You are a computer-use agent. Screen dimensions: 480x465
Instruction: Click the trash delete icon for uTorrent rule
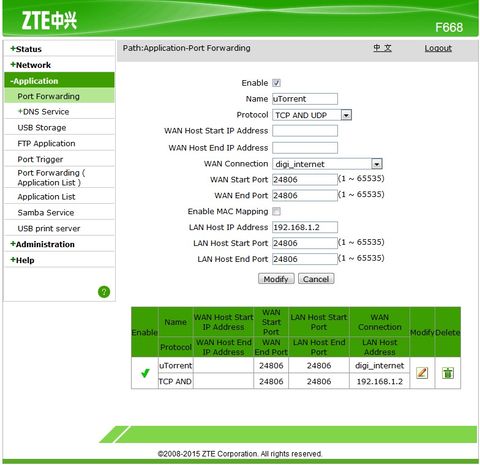(x=448, y=373)
